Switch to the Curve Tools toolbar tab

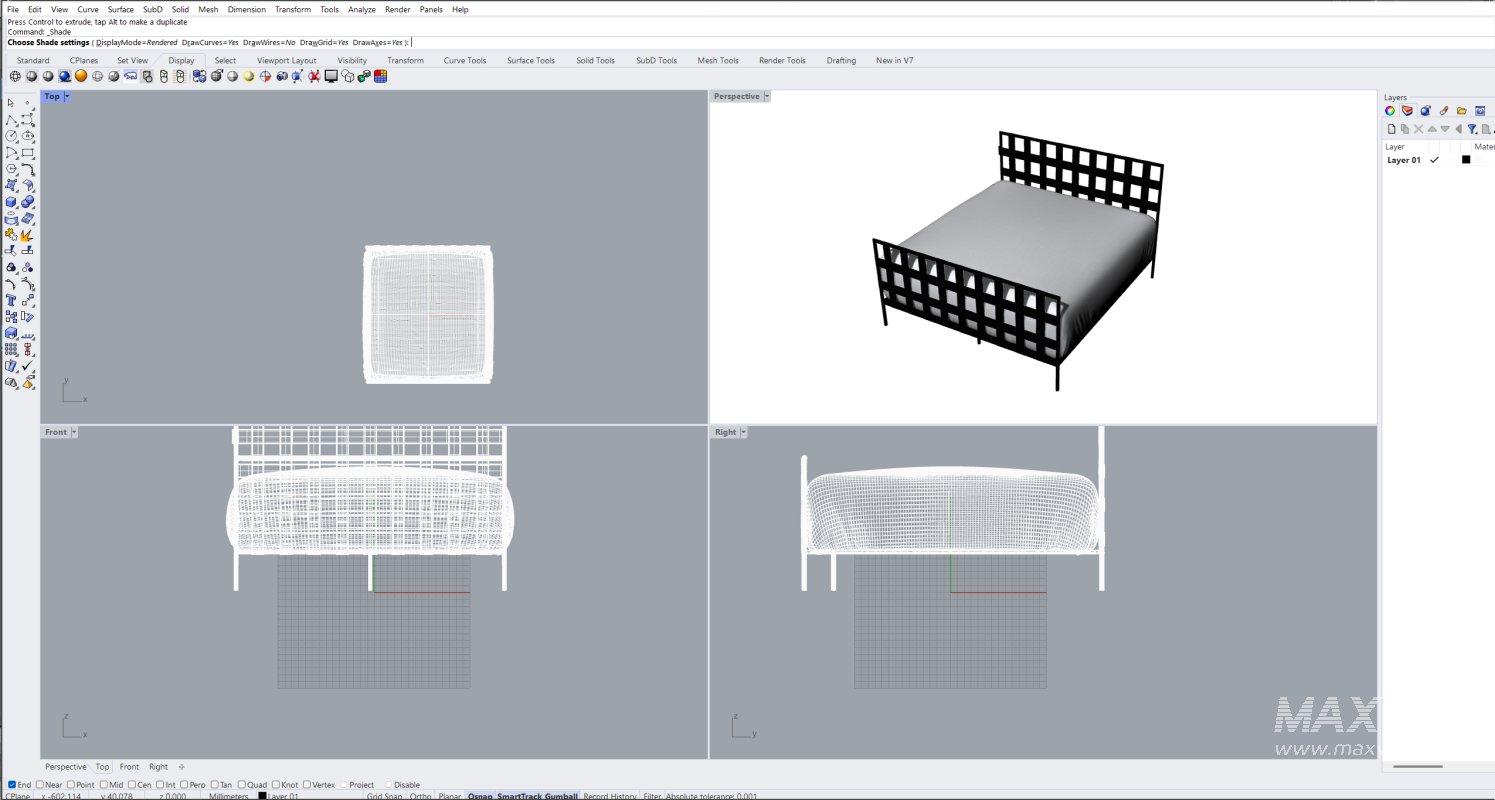pos(464,60)
